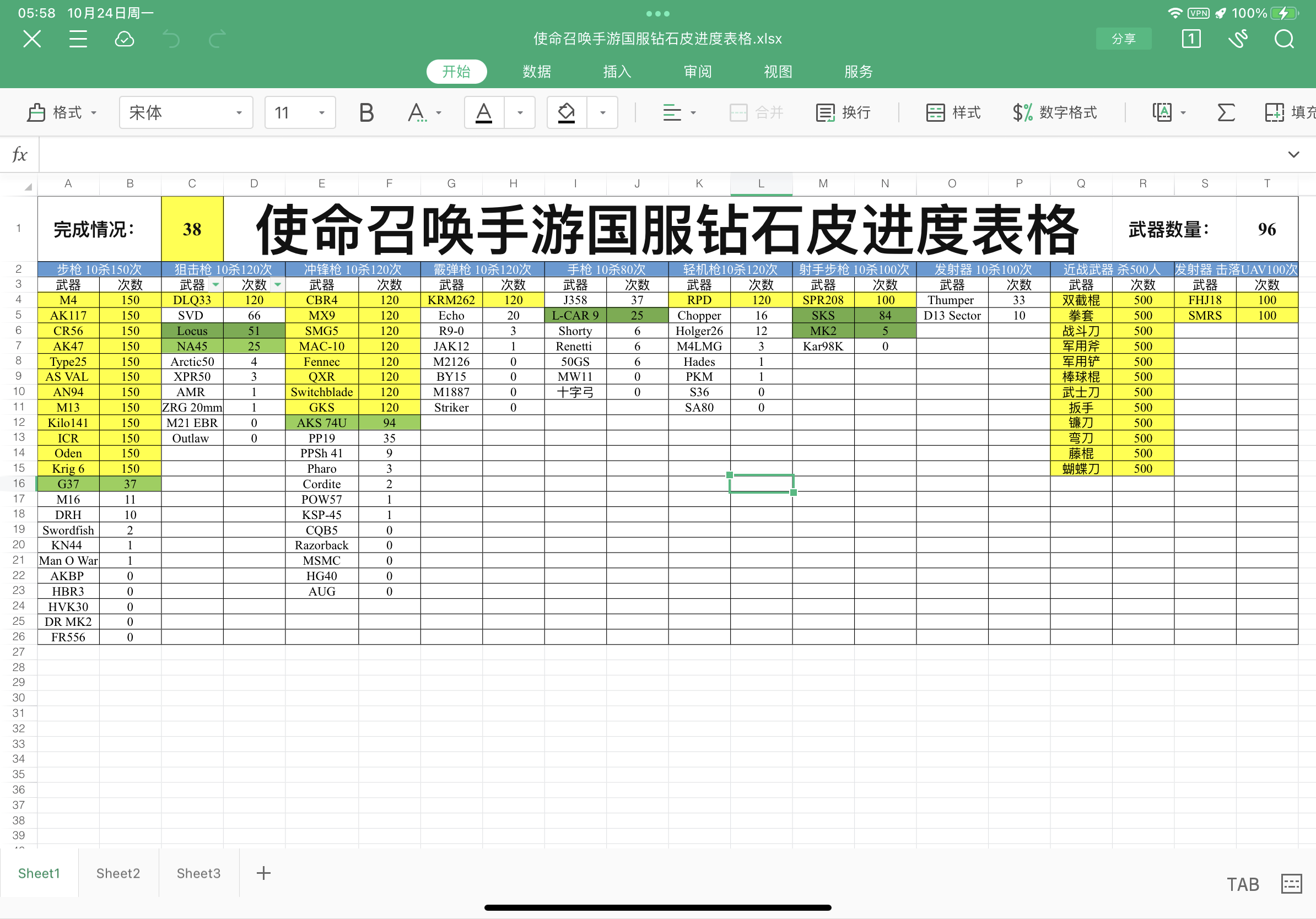Add a new sheet with plus
The width and height of the screenshot is (1316, 919).
tap(263, 873)
